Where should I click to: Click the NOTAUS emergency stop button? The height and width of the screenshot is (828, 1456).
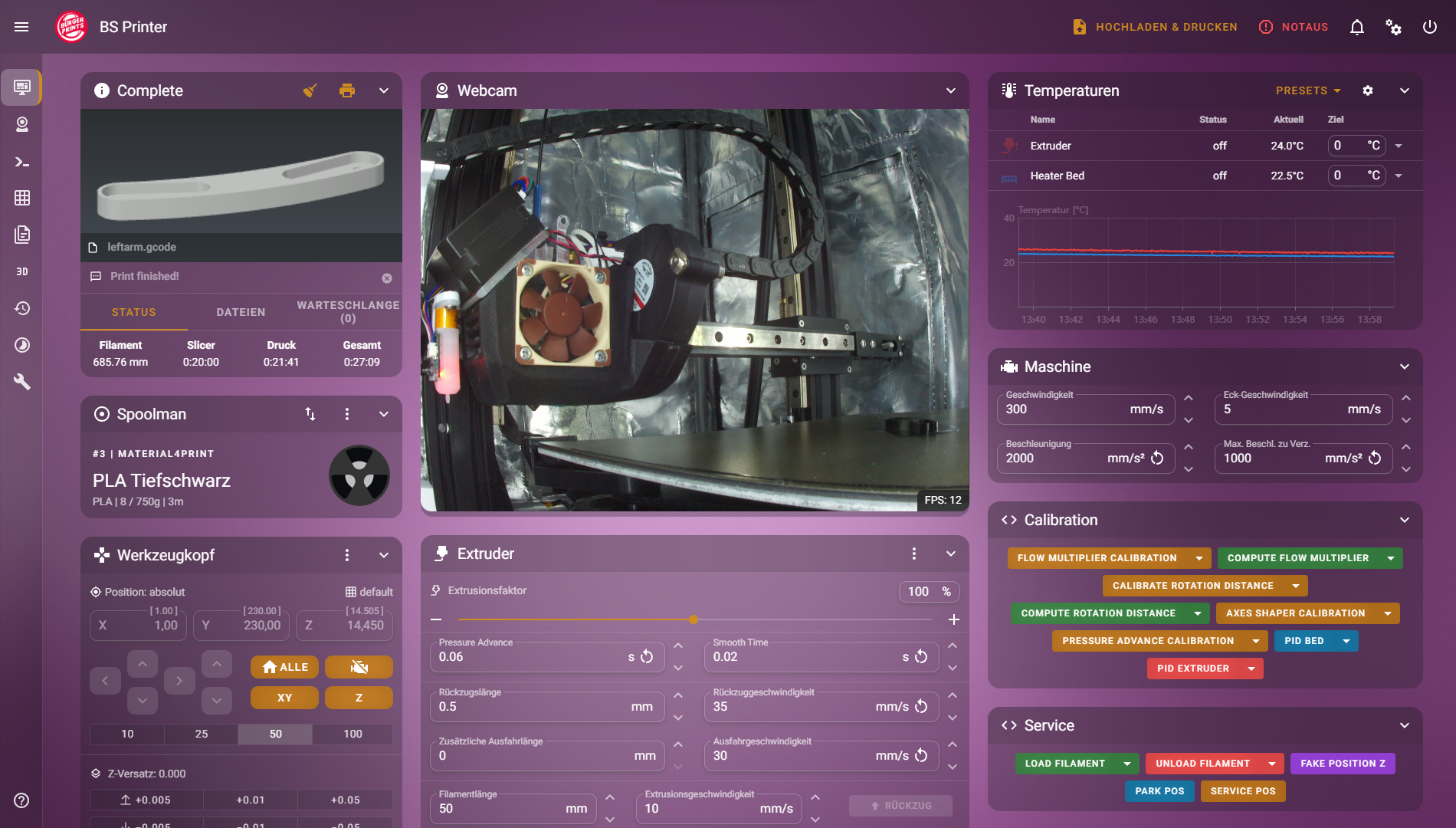1294,27
